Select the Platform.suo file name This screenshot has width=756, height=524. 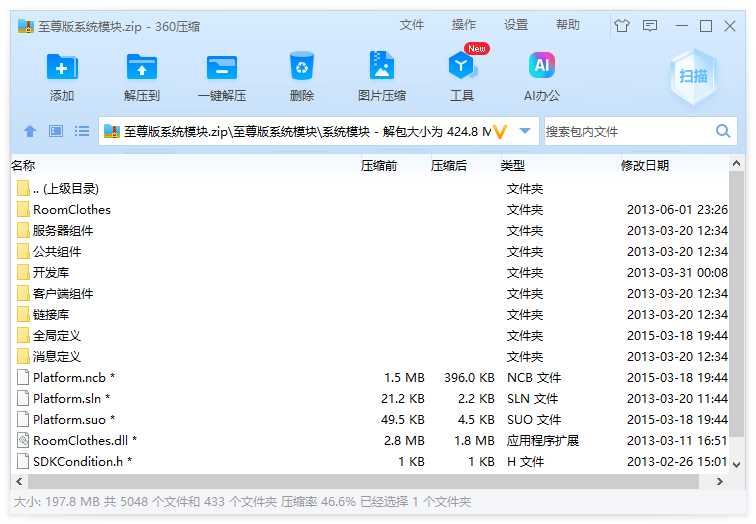pos(74,419)
